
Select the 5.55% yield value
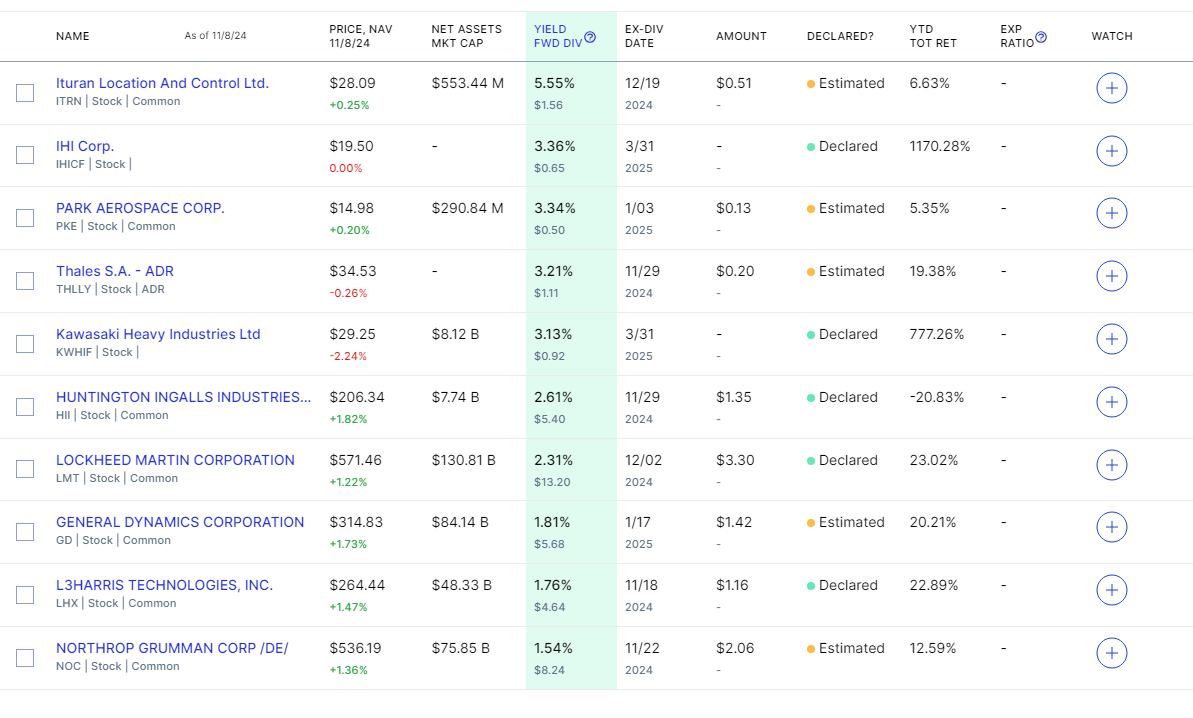[x=554, y=83]
